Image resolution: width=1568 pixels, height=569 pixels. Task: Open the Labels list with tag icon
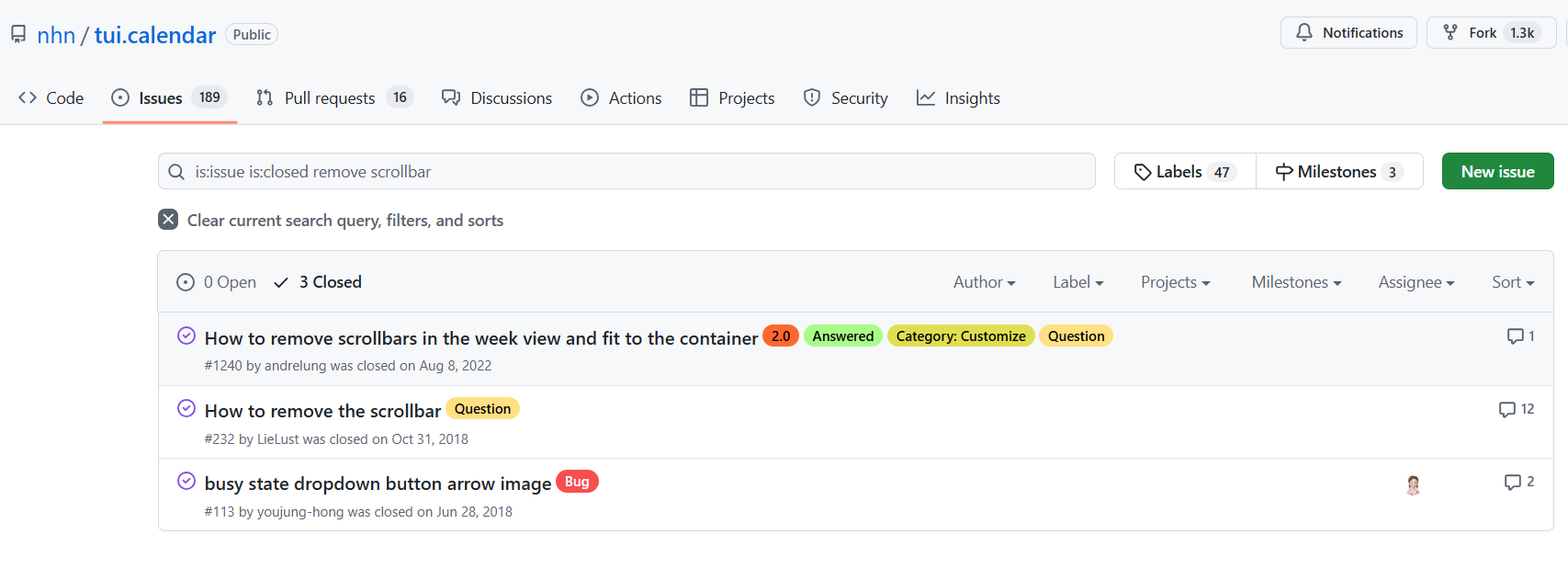(1184, 172)
